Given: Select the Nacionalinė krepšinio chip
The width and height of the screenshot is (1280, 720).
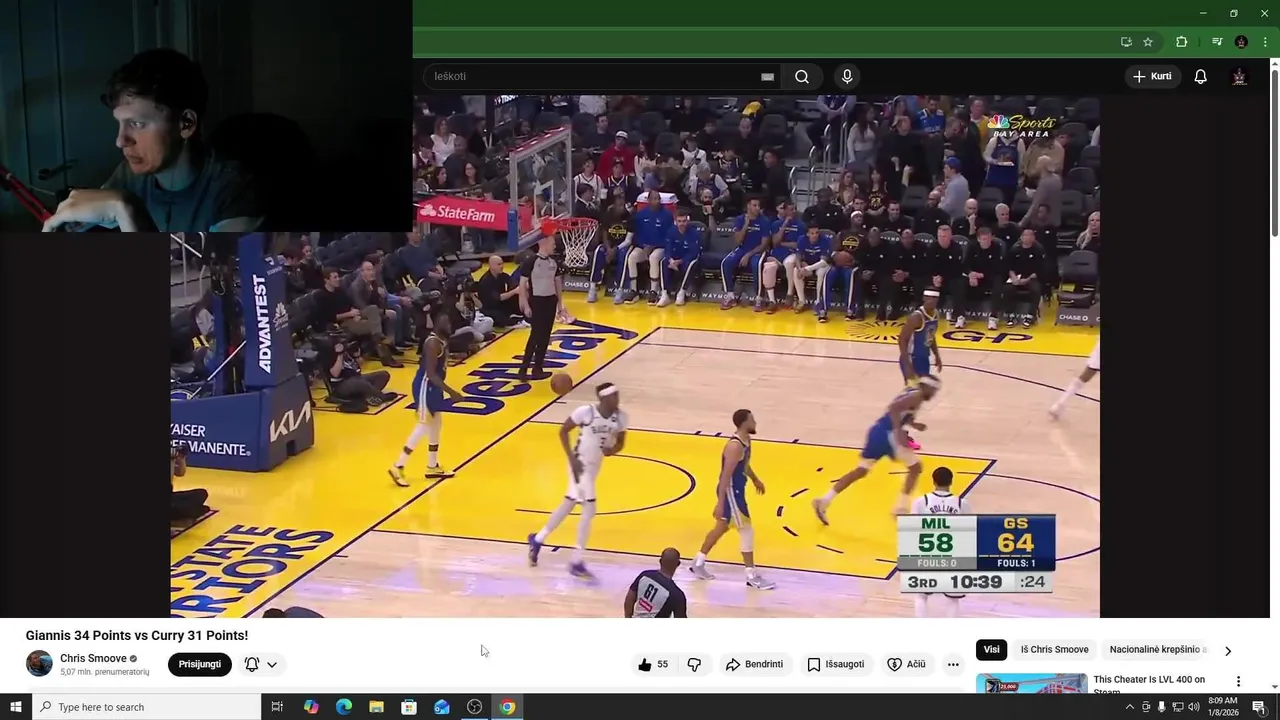Looking at the screenshot, I should (1158, 650).
